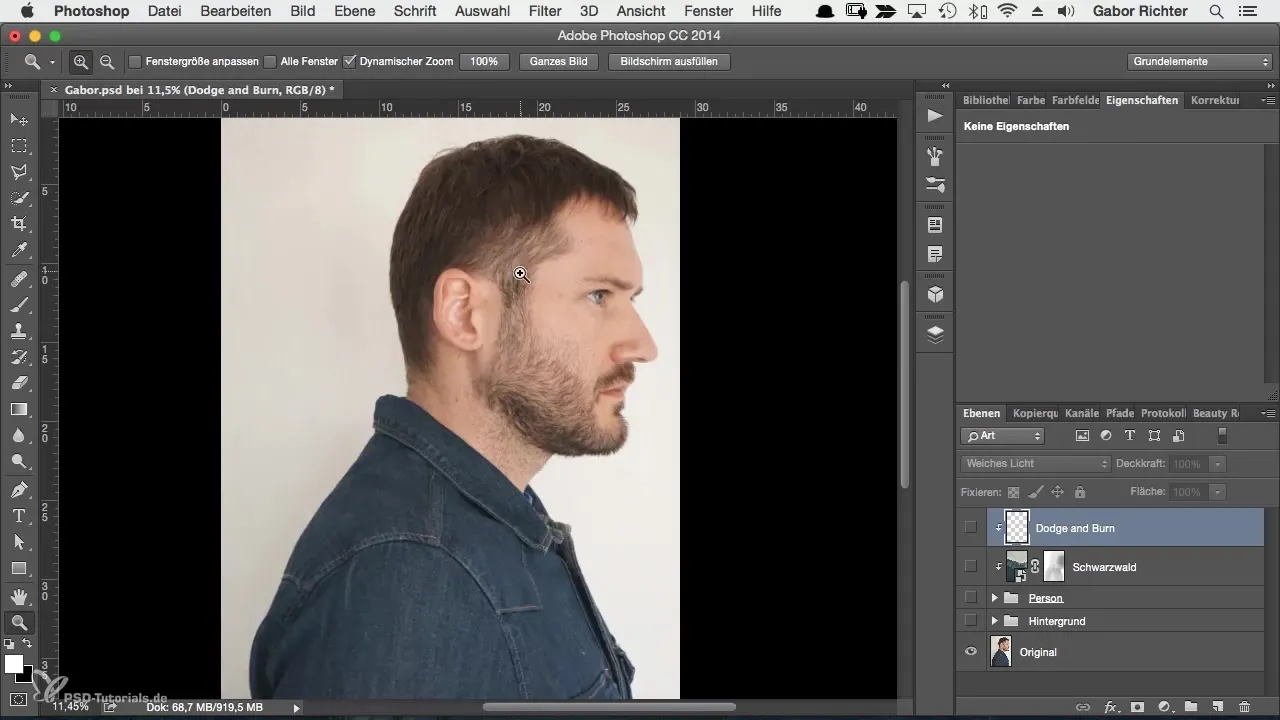Click the foreground color swatch
This screenshot has width=1280, height=720.
click(x=13, y=664)
